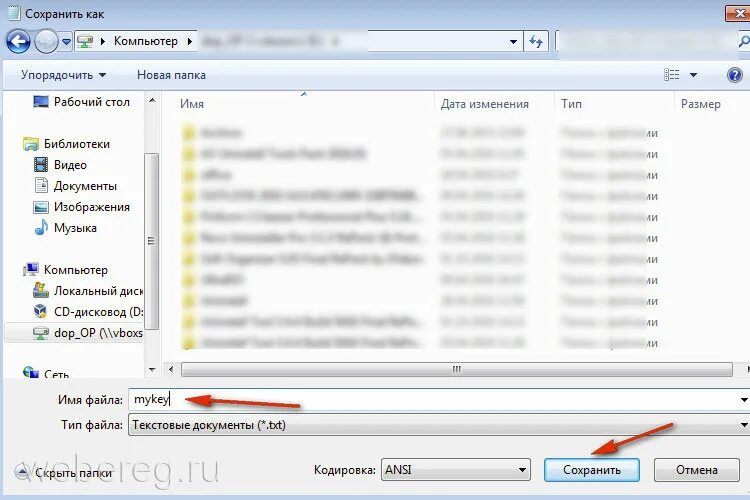Click the horizontal scrollbar left arrow
The width and height of the screenshot is (750, 500).
point(171,369)
